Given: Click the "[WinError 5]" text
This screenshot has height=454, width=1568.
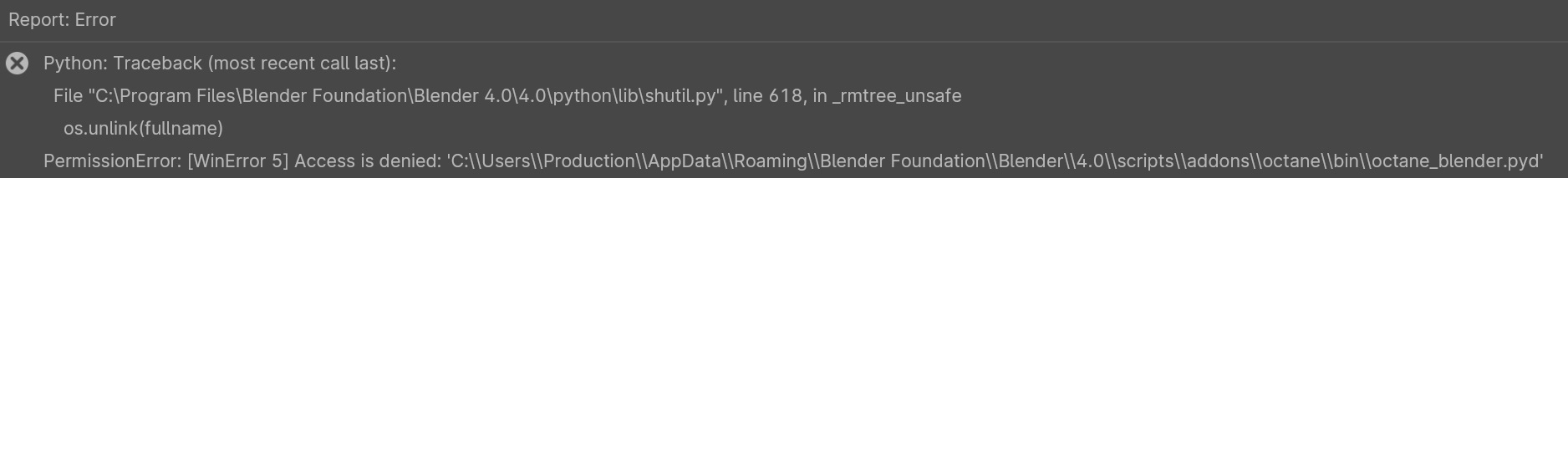Looking at the screenshot, I should [x=237, y=161].
